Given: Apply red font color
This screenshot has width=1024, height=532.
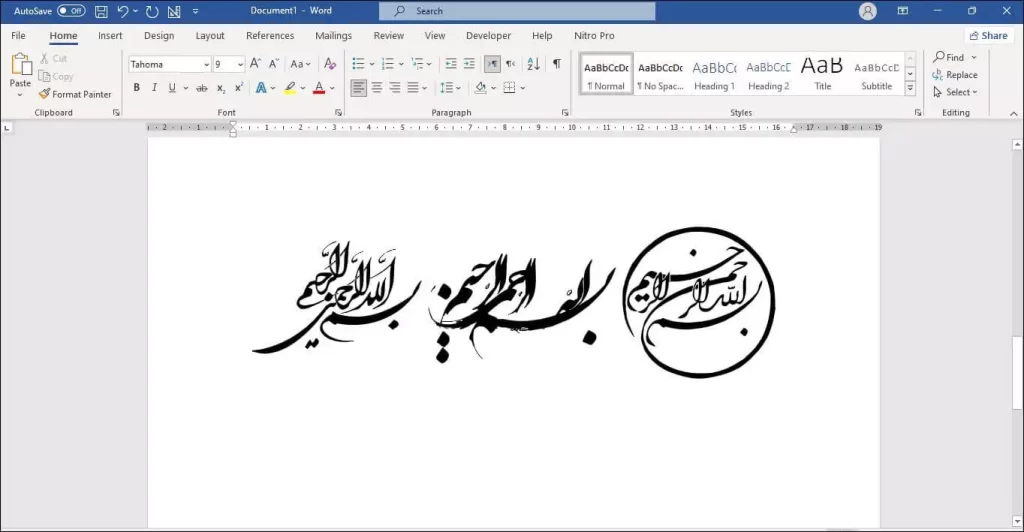Looking at the screenshot, I should tap(319, 87).
